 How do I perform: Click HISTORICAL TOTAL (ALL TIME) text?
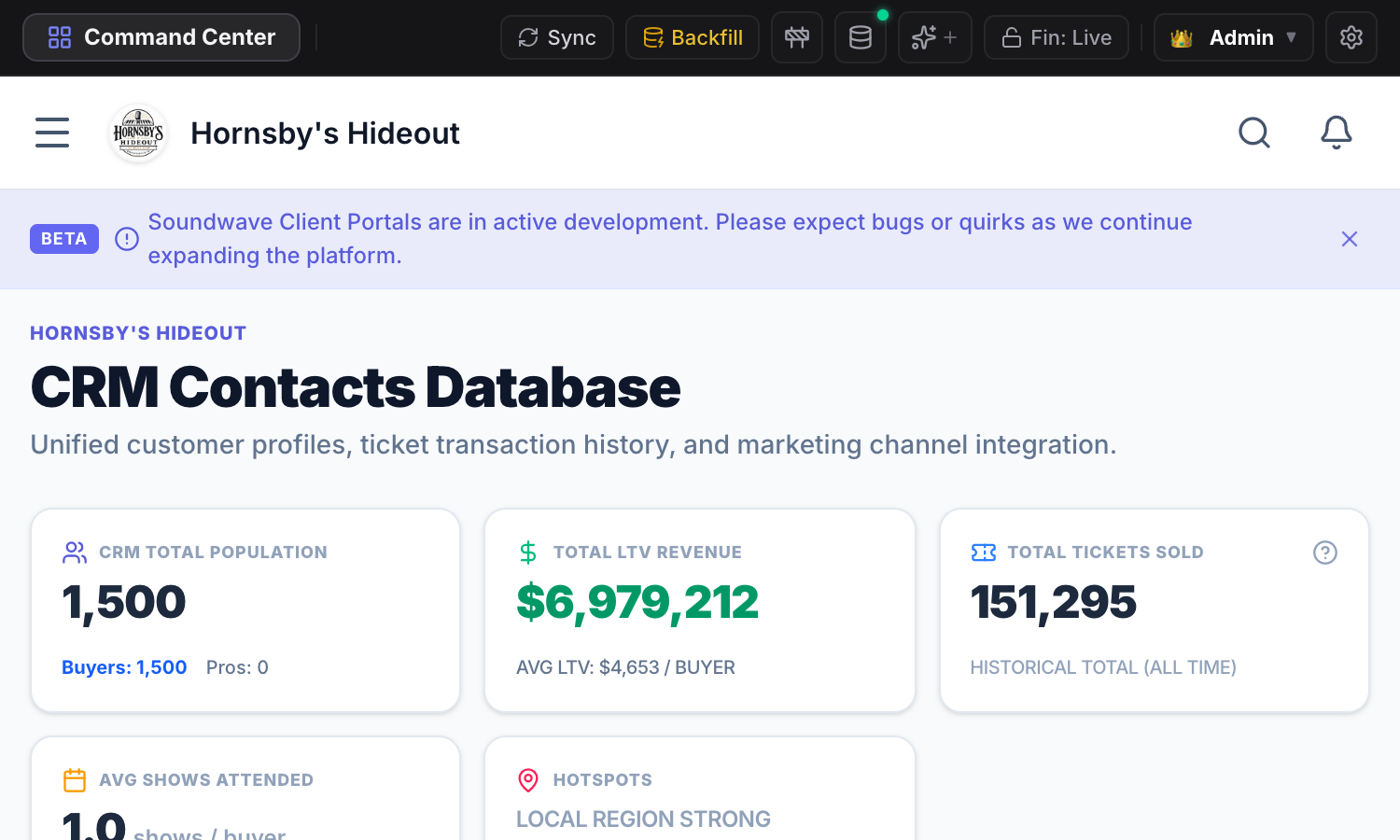pyautogui.click(x=1103, y=667)
